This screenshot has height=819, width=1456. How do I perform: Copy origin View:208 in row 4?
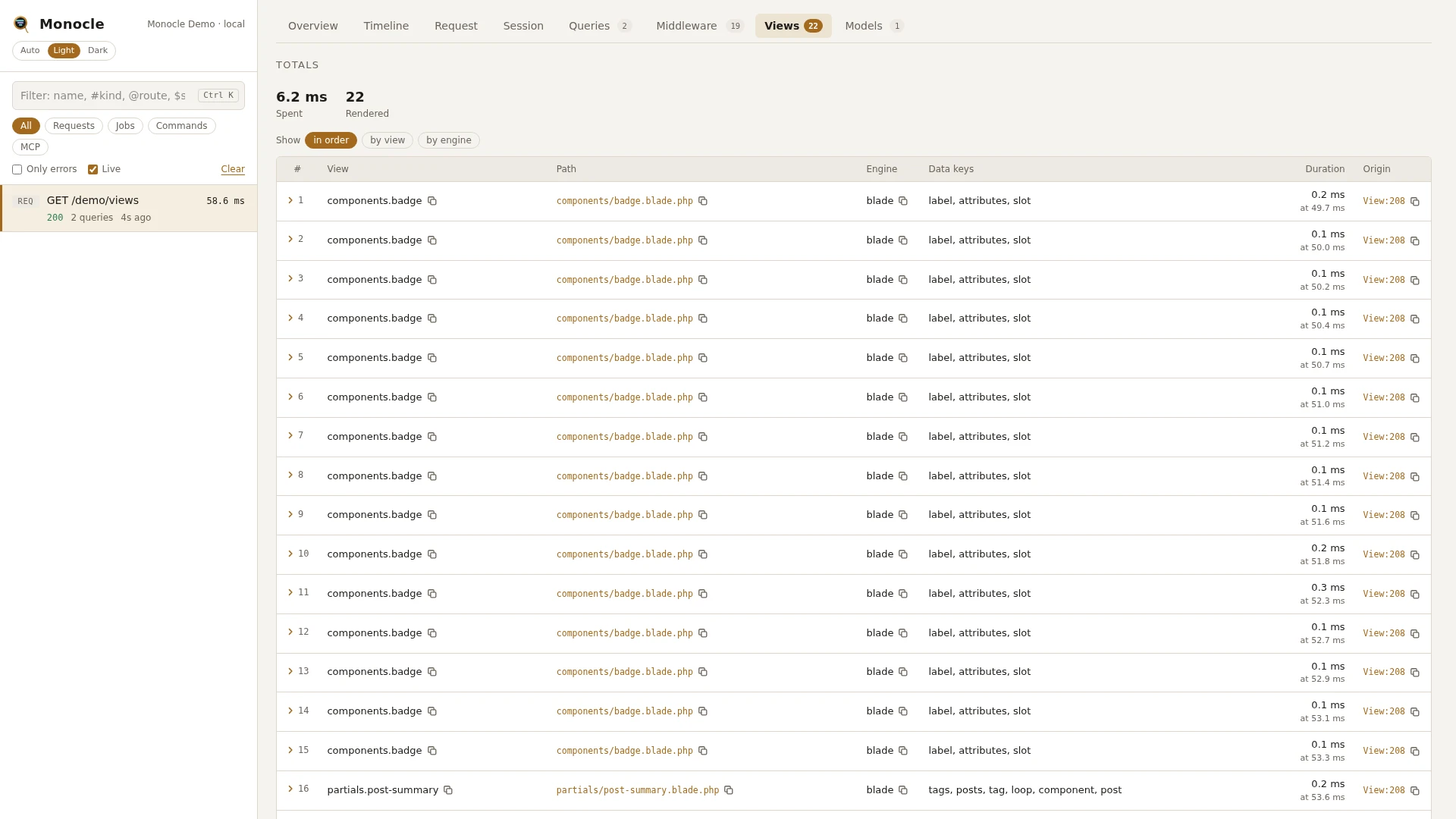1415,319
